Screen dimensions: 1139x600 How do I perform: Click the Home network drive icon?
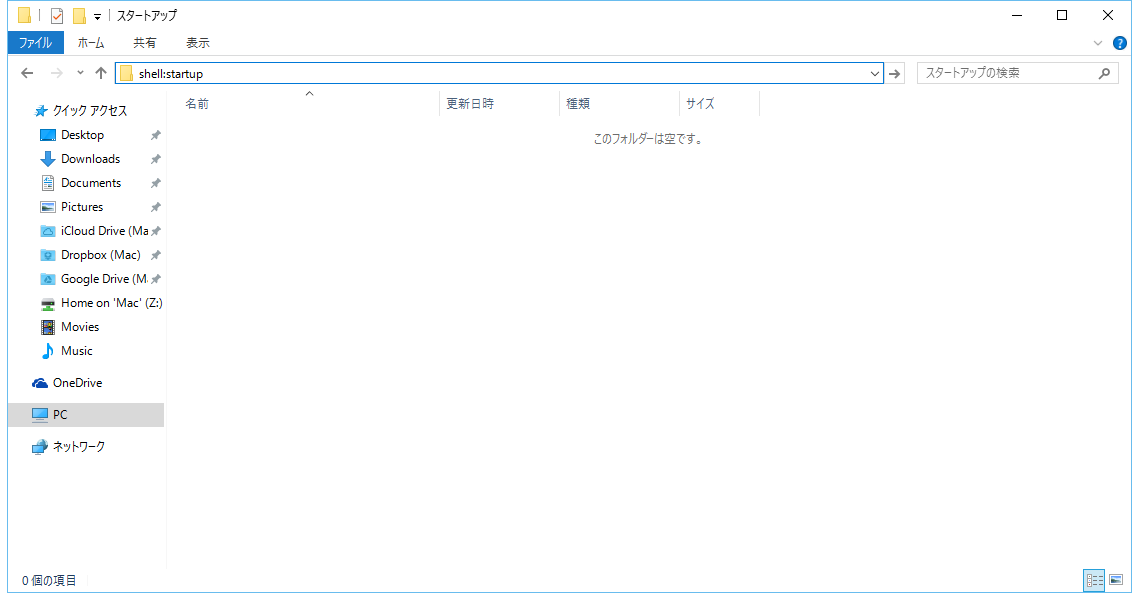point(48,304)
